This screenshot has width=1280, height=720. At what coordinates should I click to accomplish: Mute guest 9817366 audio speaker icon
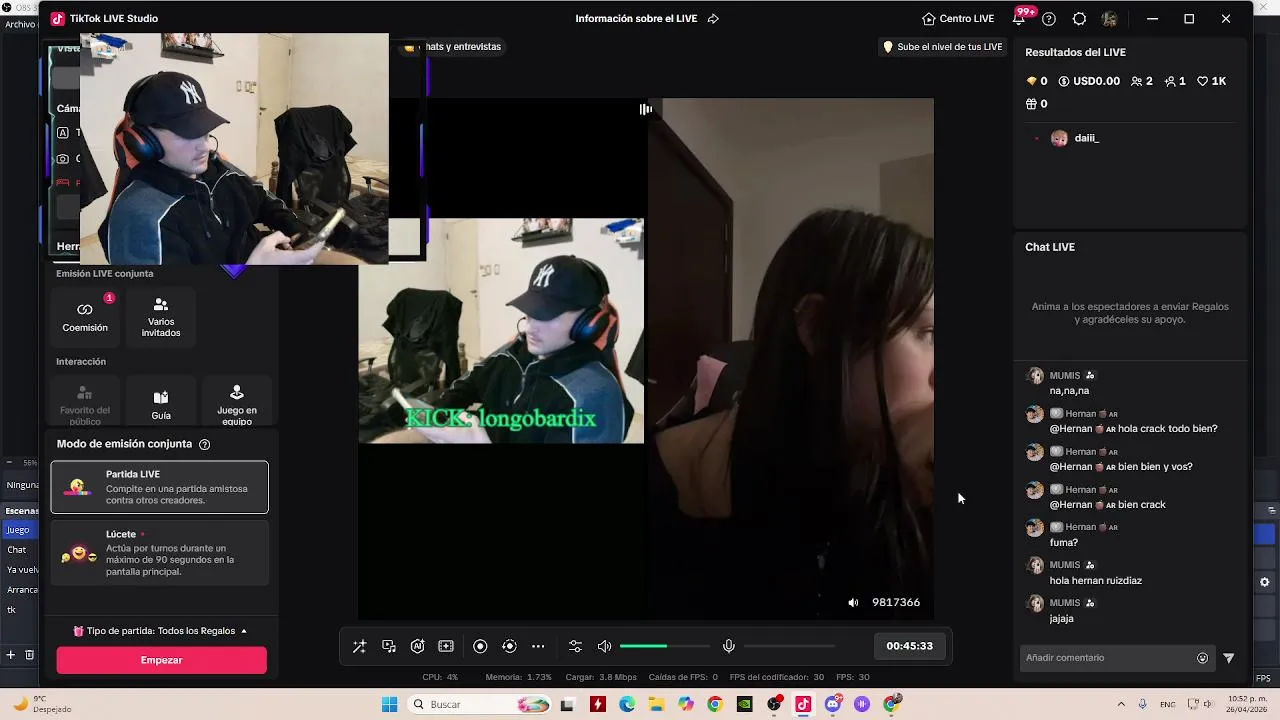(853, 602)
